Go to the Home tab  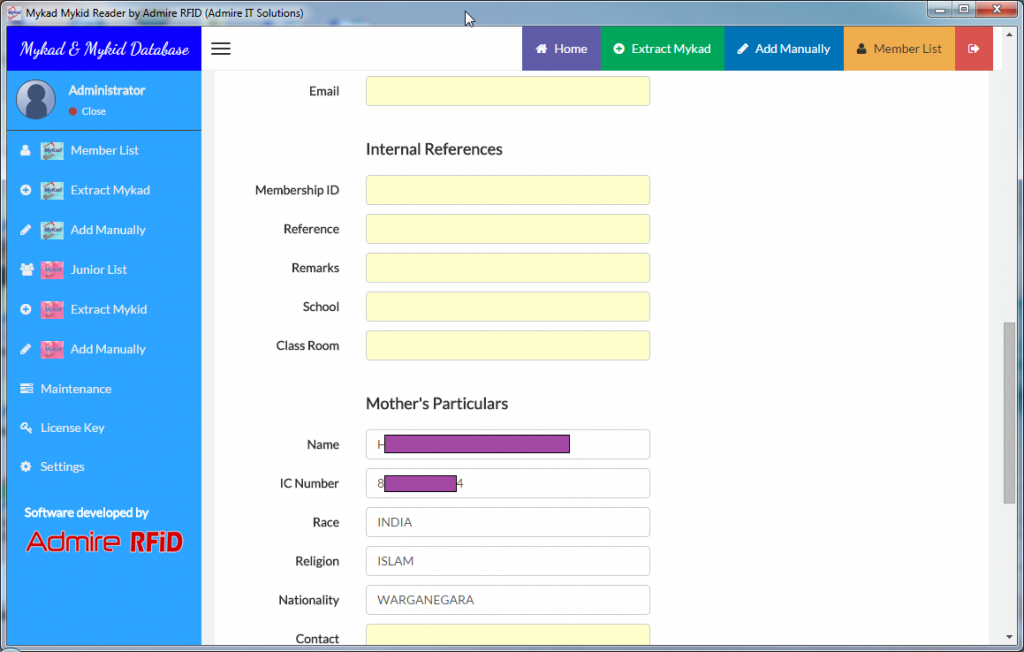pyautogui.click(x=561, y=49)
